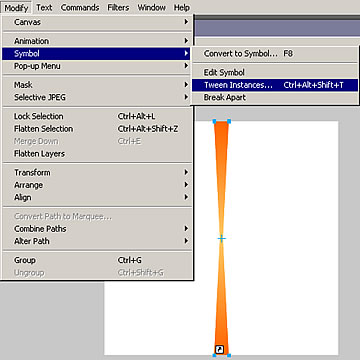Viewport: 360px width, 360px height.
Task: Expand the Canvas submenu
Action: click(96, 22)
